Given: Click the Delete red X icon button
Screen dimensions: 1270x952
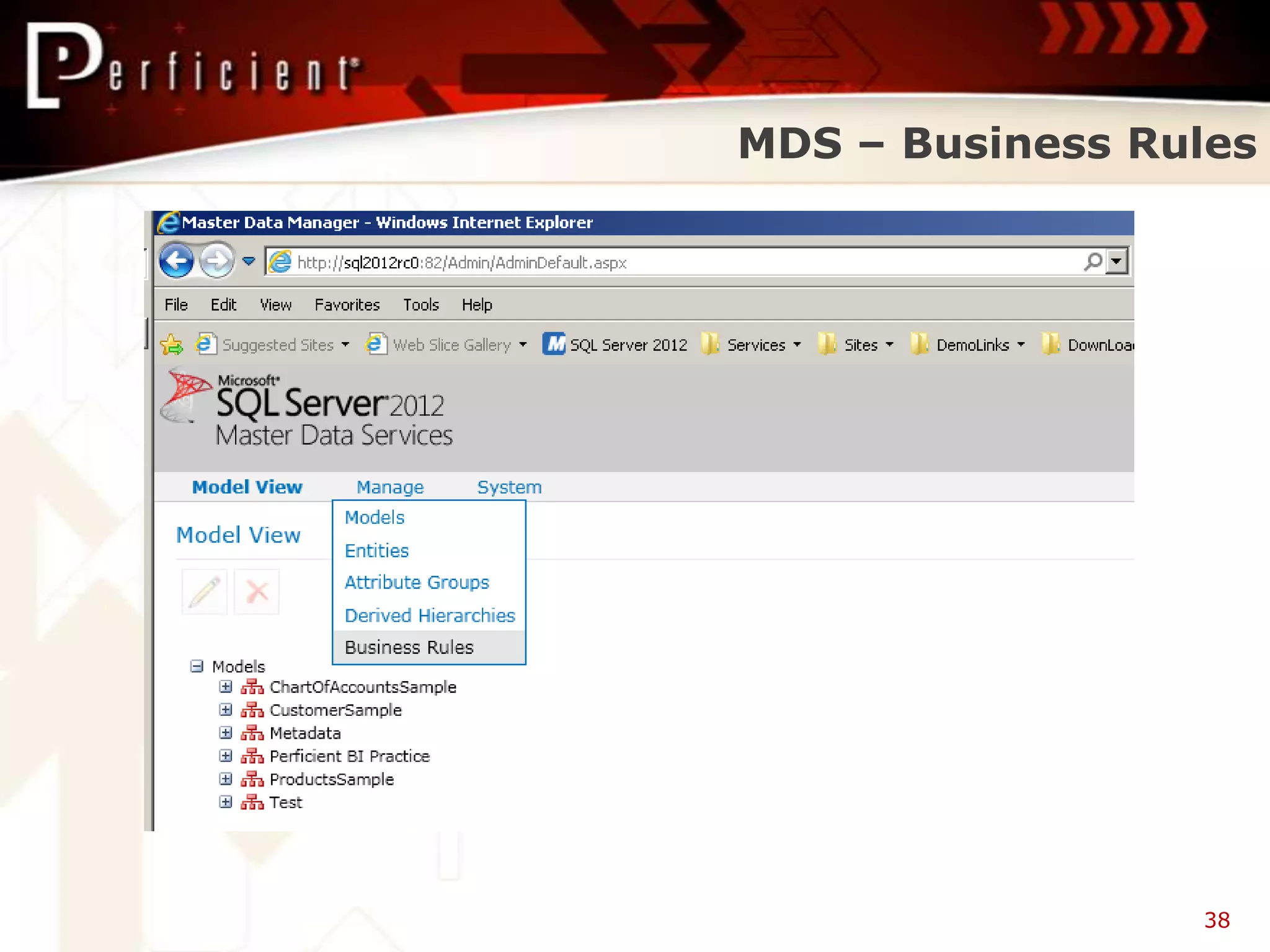Looking at the screenshot, I should tap(257, 592).
